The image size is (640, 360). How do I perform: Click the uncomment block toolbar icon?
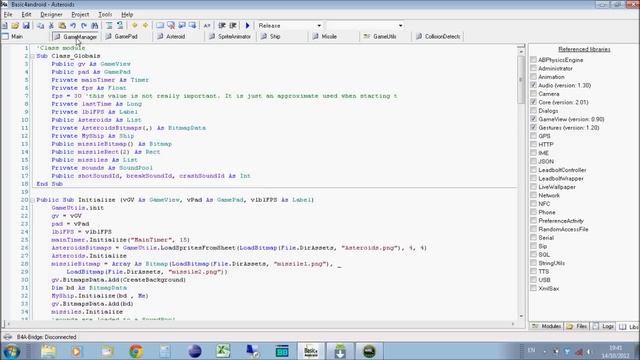point(120,25)
